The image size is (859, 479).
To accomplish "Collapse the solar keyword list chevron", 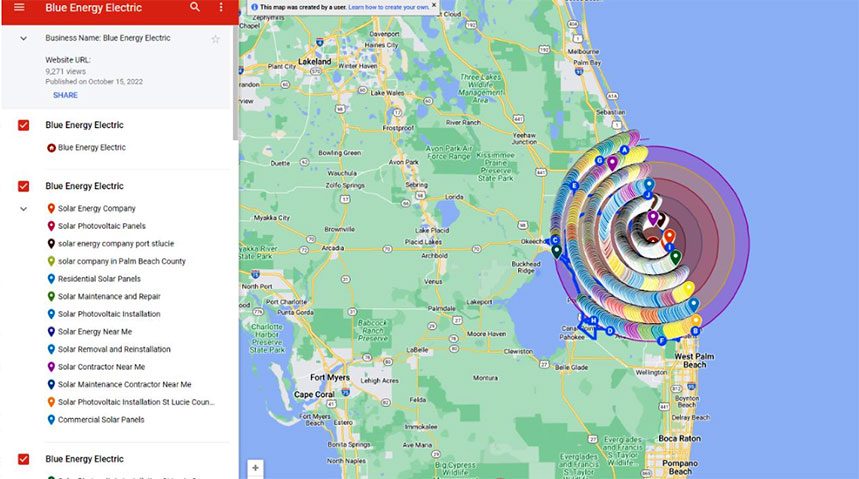I will point(24,209).
